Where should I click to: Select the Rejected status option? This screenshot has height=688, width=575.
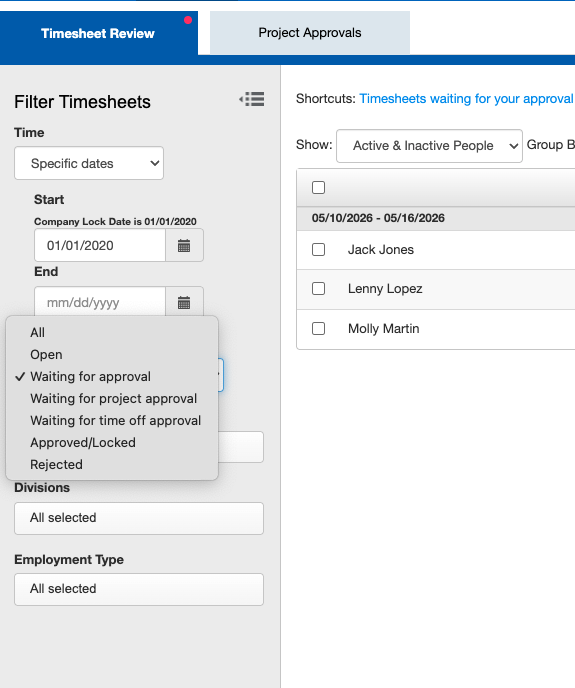(112, 464)
